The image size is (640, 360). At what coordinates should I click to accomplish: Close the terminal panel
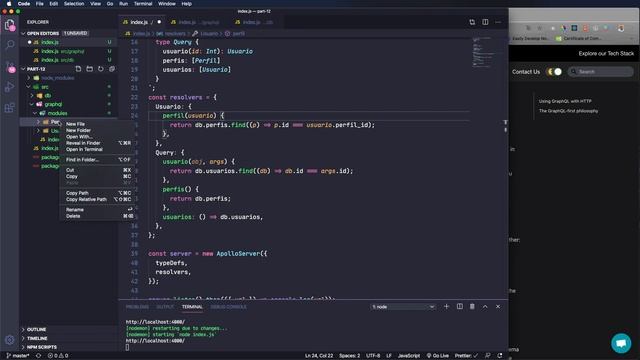pos(498,307)
